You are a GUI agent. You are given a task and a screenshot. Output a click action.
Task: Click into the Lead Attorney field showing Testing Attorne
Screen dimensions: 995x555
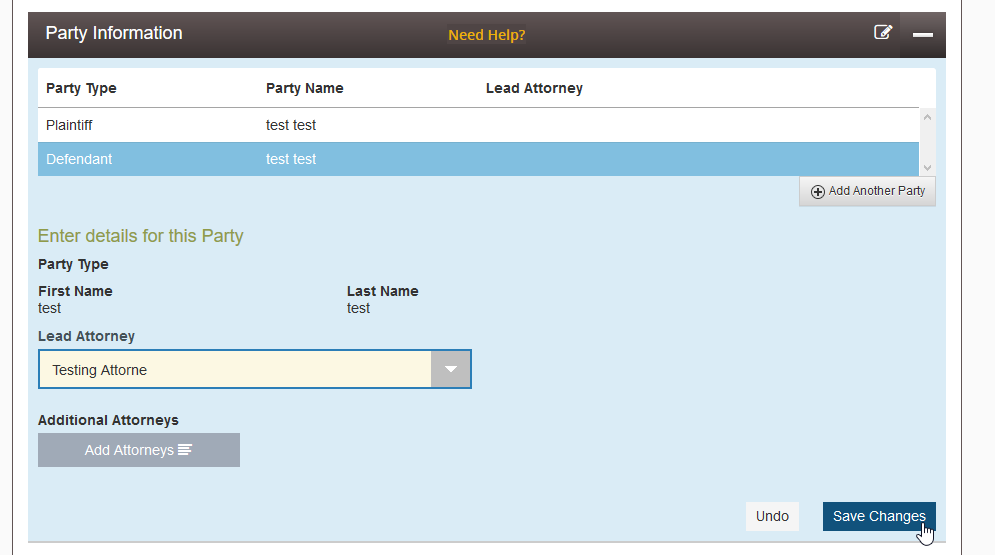click(235, 369)
